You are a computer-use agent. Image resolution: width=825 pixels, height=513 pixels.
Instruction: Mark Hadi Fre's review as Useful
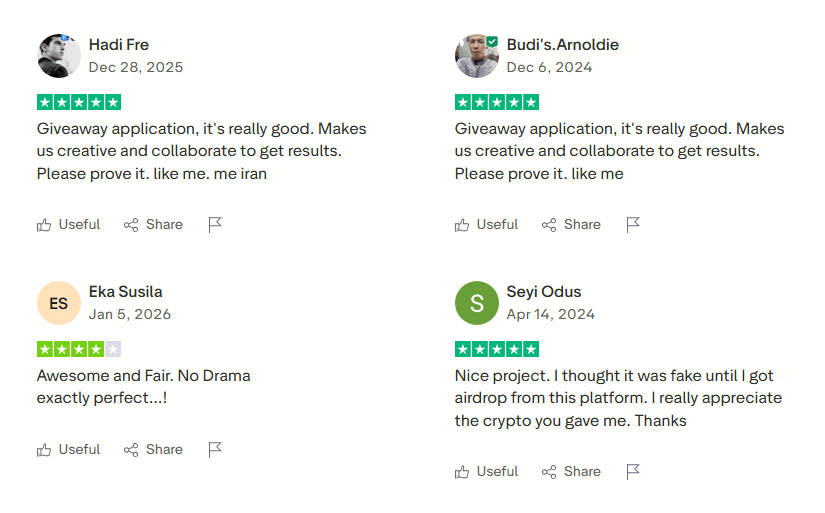(69, 225)
